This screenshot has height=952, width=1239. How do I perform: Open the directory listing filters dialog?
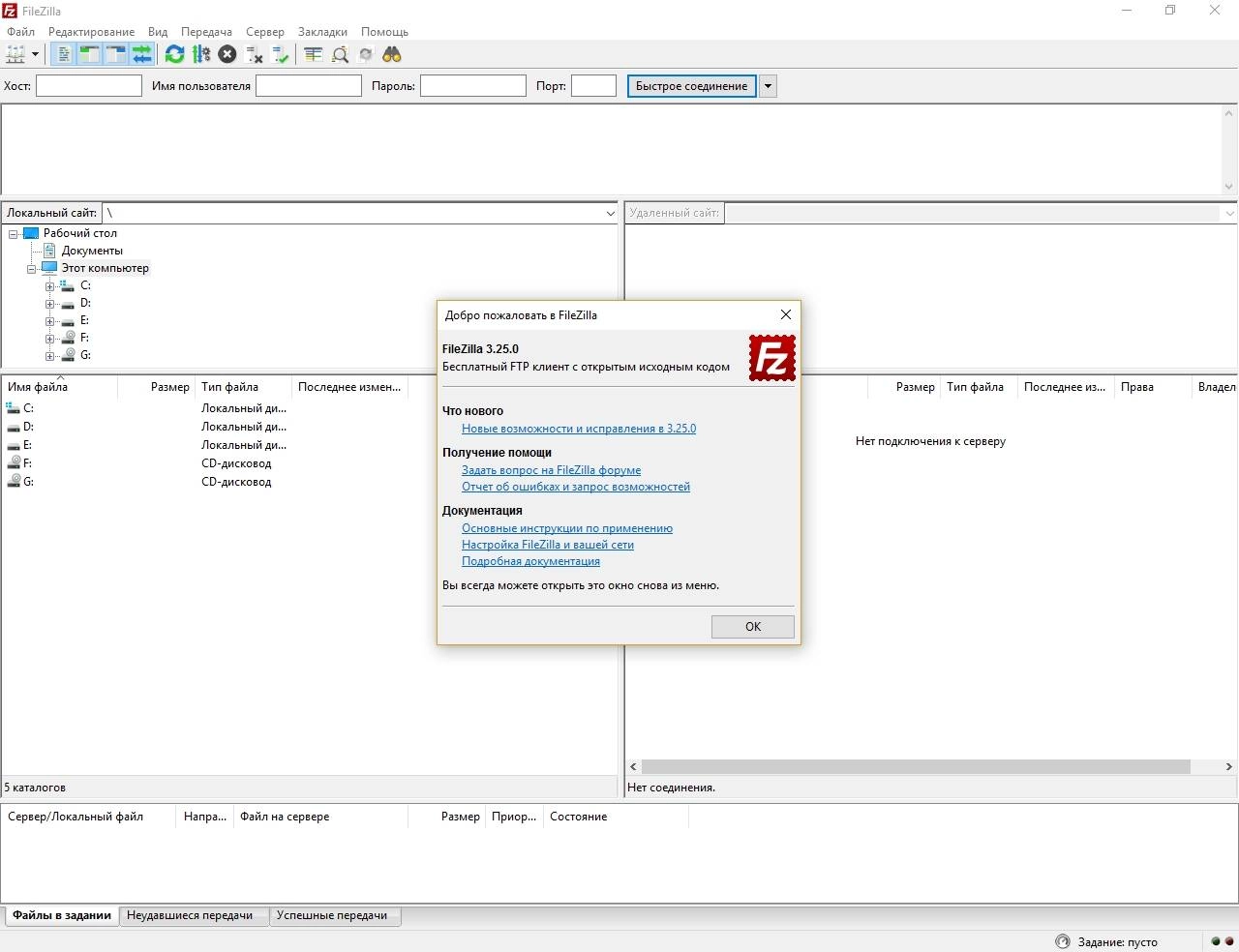pos(313,55)
